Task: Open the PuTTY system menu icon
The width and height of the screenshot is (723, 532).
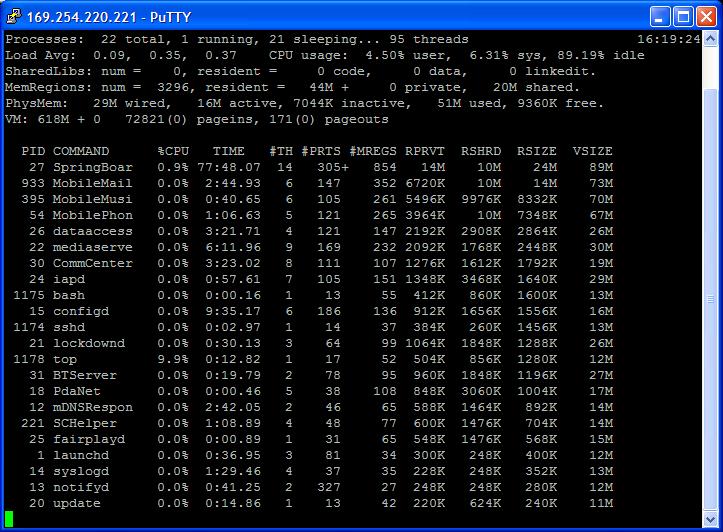Action: click(13, 17)
